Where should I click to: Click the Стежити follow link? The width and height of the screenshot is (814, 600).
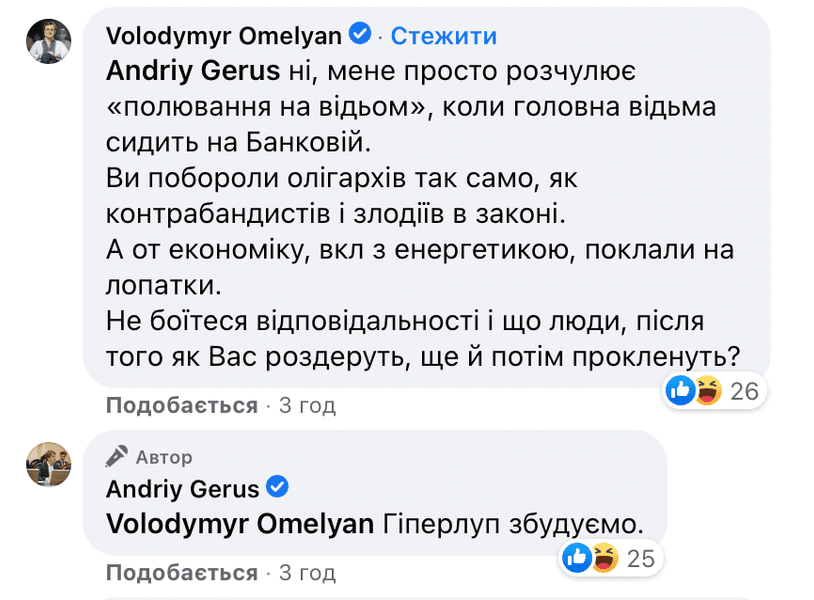(x=441, y=35)
